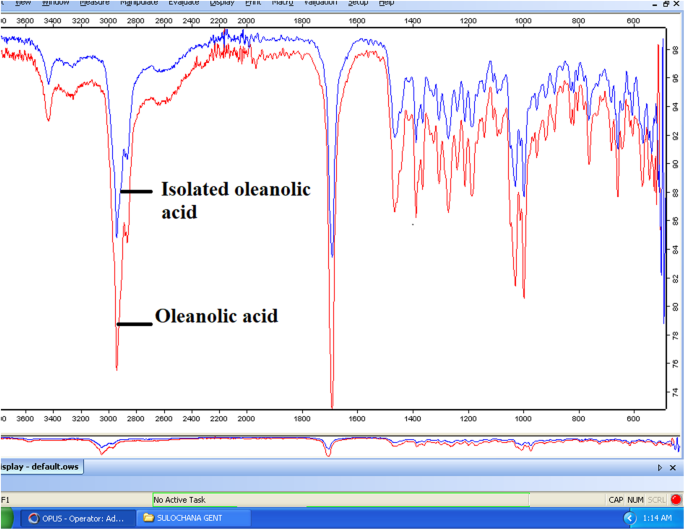Viewport: 685px width, 530px height.
Task: Click the CAP status bar indicator
Action: coord(616,500)
